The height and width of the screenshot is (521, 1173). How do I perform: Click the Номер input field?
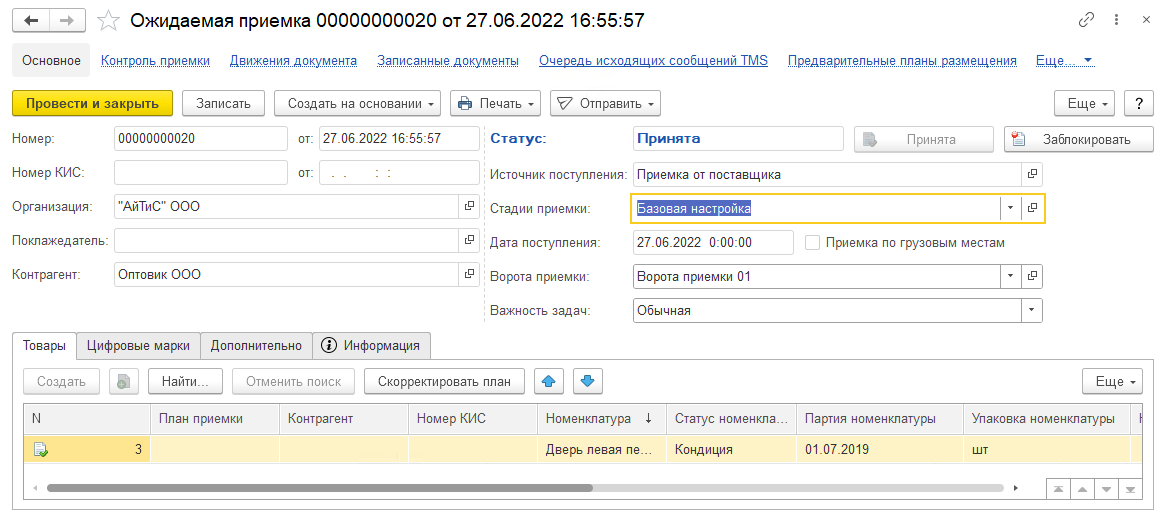(200, 139)
